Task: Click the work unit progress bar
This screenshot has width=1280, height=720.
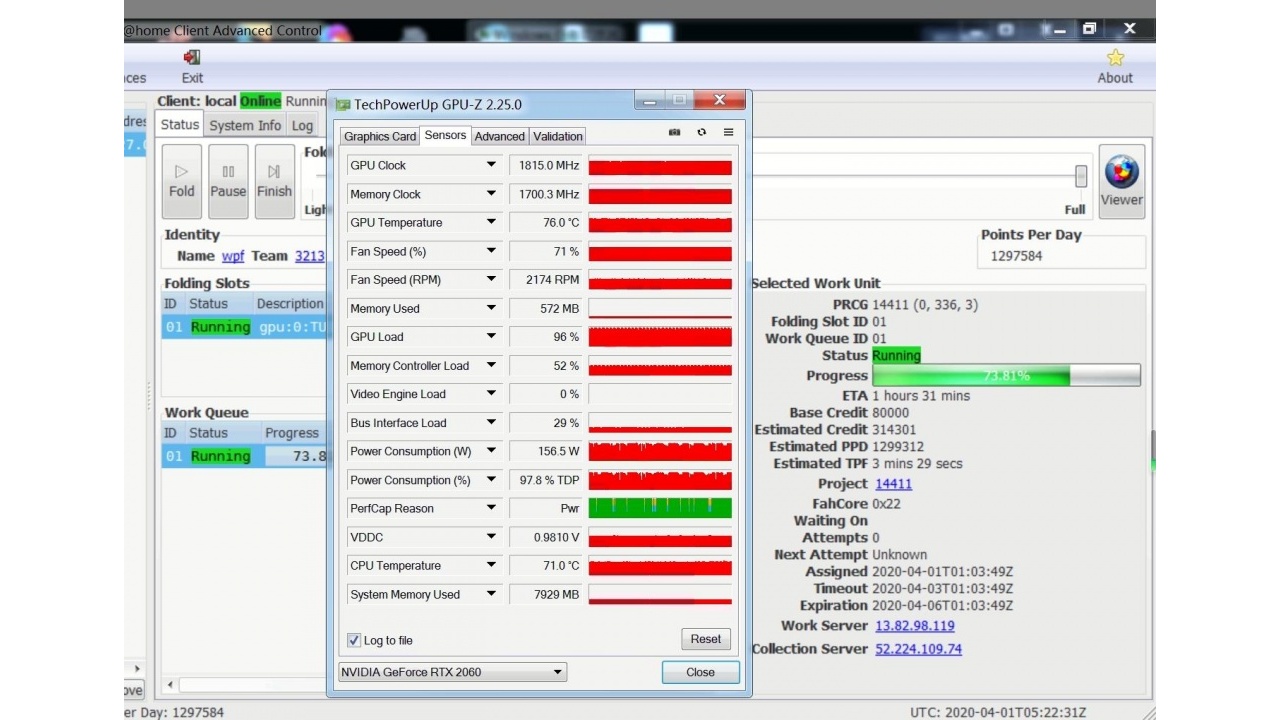Action: [x=1006, y=376]
